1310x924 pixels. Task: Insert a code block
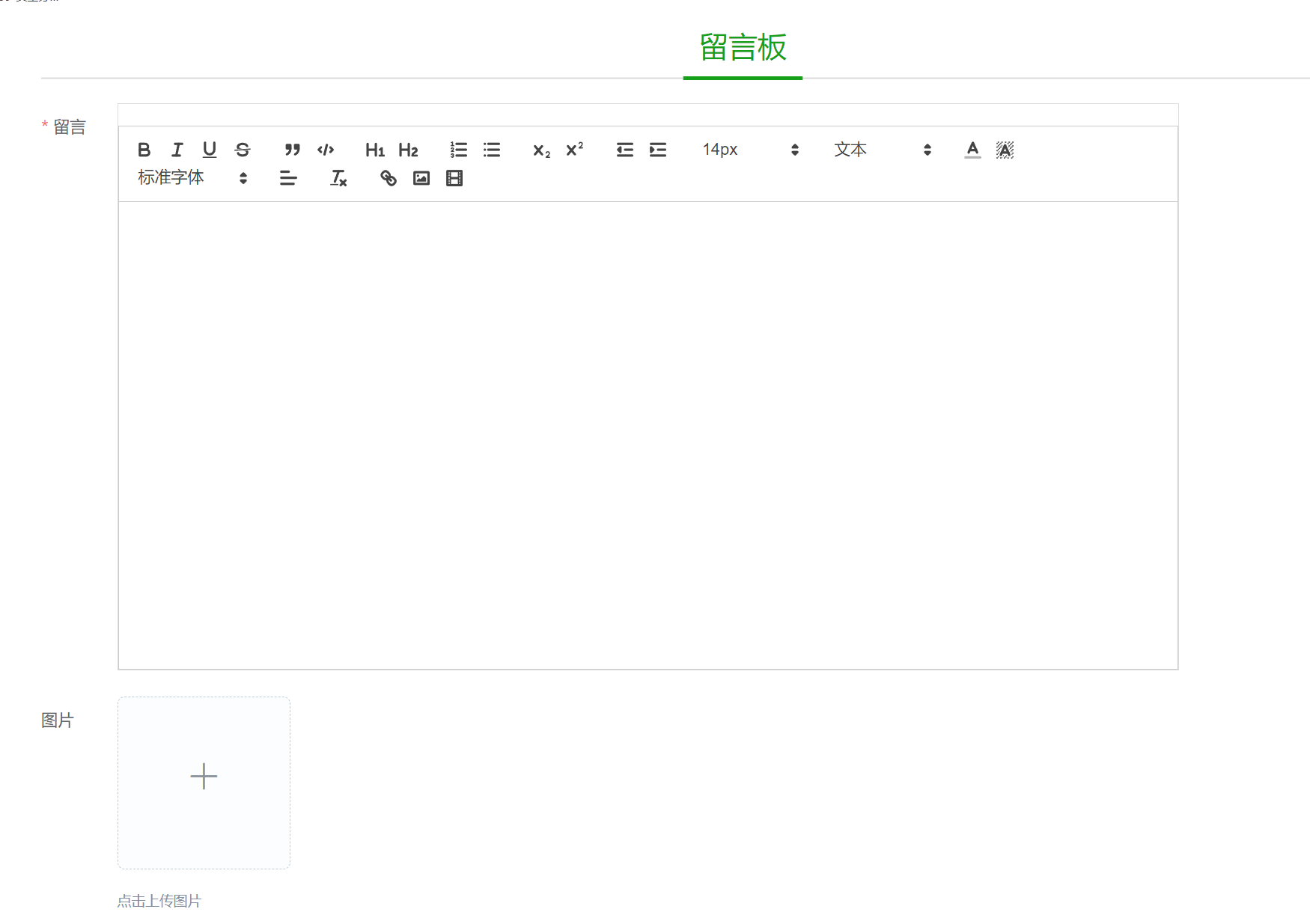pyautogui.click(x=325, y=150)
